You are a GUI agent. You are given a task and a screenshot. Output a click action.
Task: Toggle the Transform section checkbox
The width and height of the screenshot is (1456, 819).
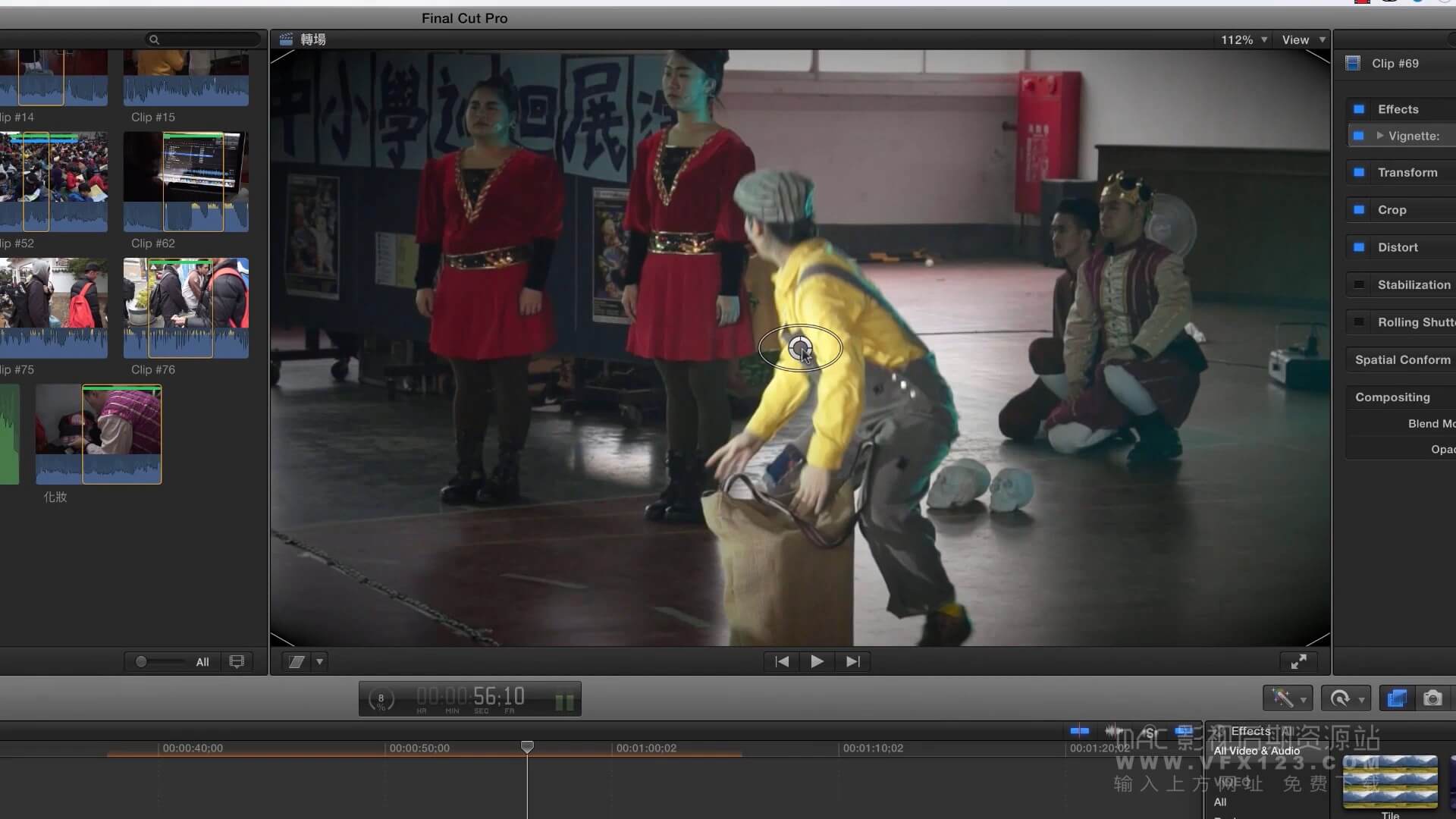1359,172
